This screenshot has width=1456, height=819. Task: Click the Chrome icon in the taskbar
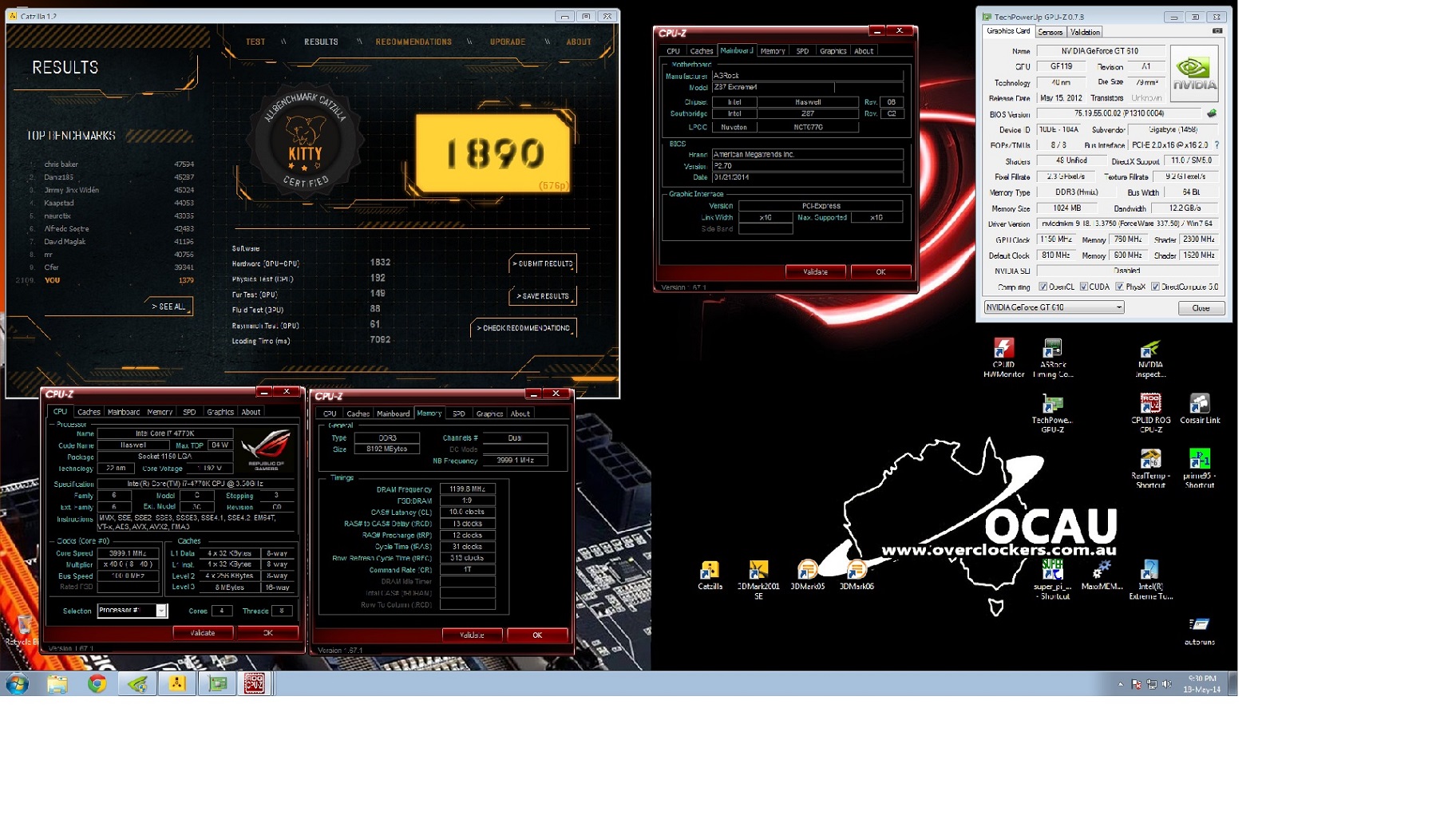click(x=97, y=683)
